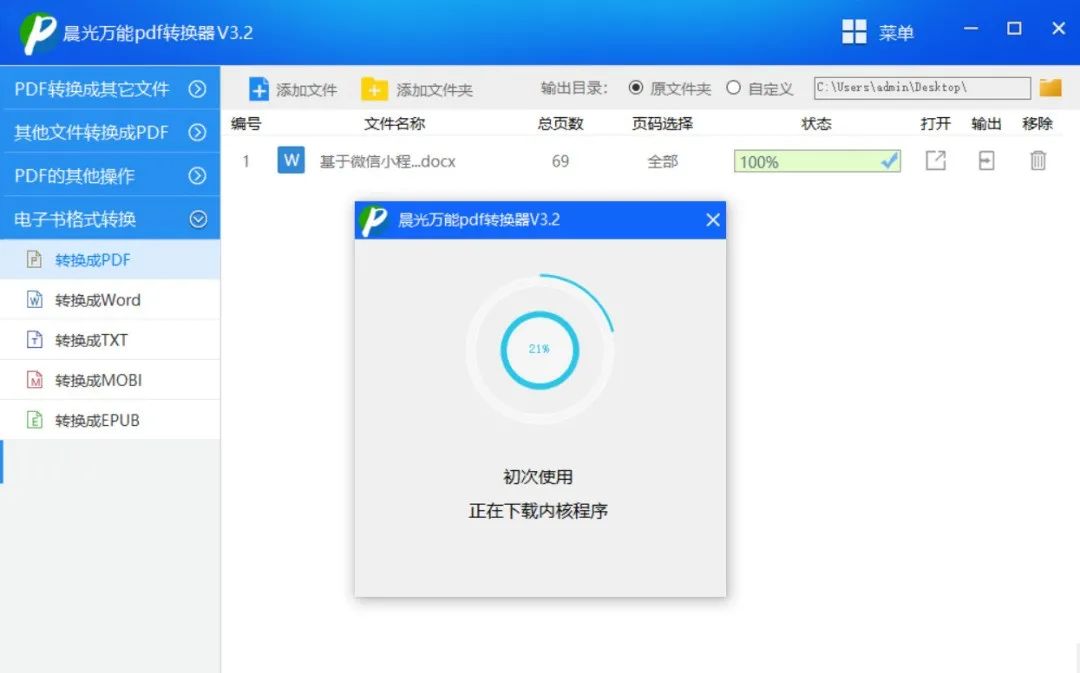Click the 69 total pages value
Image resolution: width=1080 pixels, height=673 pixels.
560,161
